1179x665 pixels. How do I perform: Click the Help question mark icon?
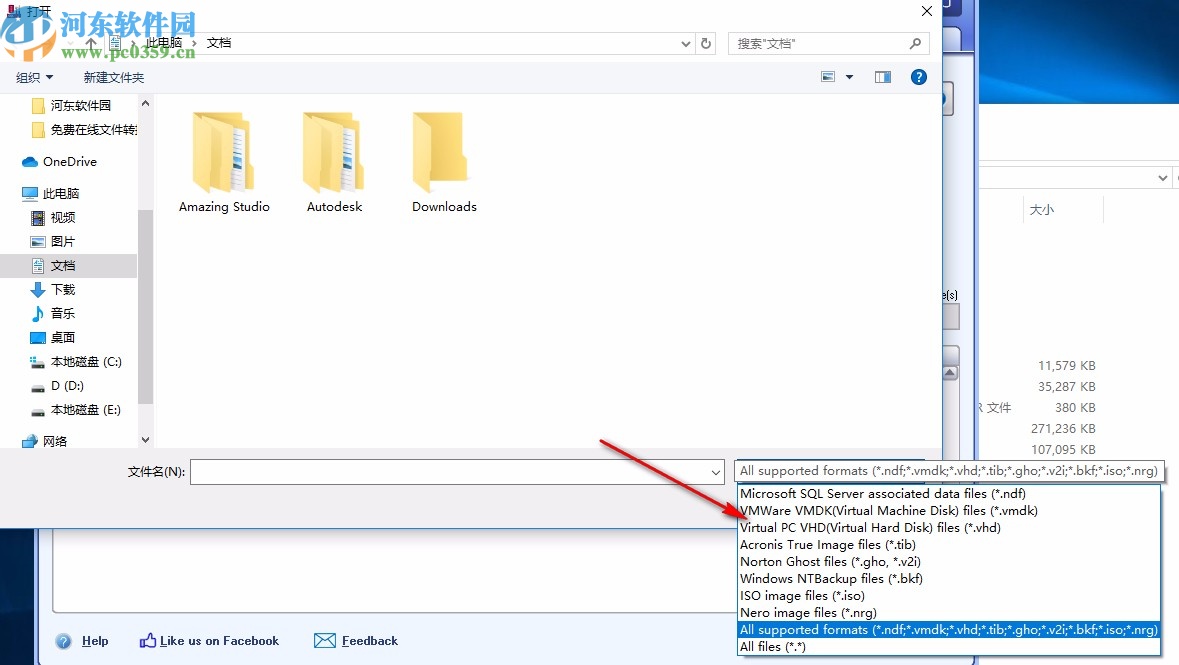[x=918, y=76]
